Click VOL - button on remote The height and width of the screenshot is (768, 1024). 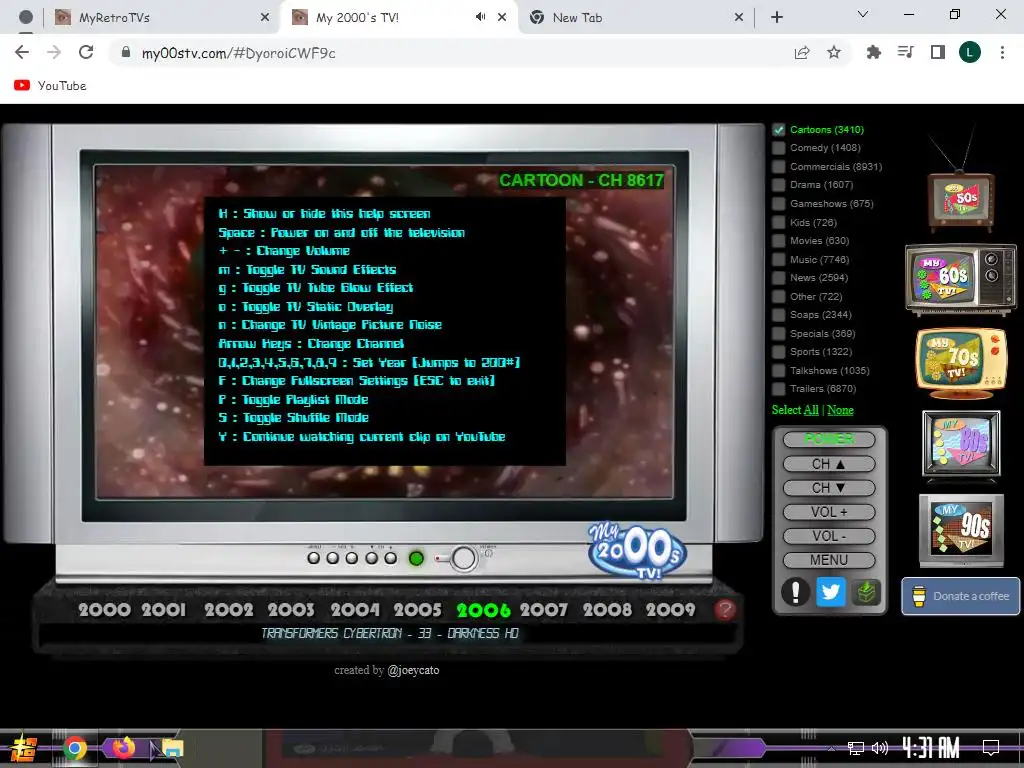(x=829, y=536)
